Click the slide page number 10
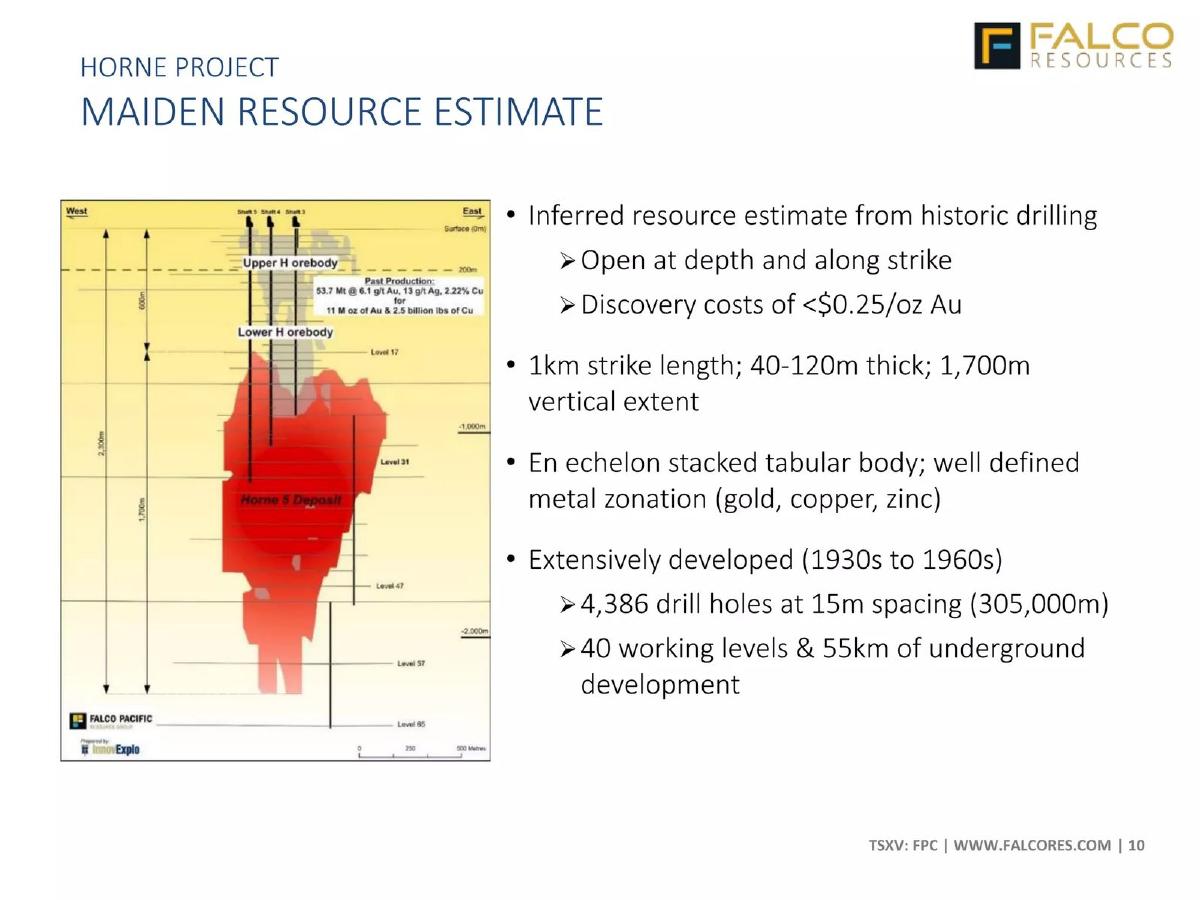The image size is (1200, 900). [x=1137, y=846]
